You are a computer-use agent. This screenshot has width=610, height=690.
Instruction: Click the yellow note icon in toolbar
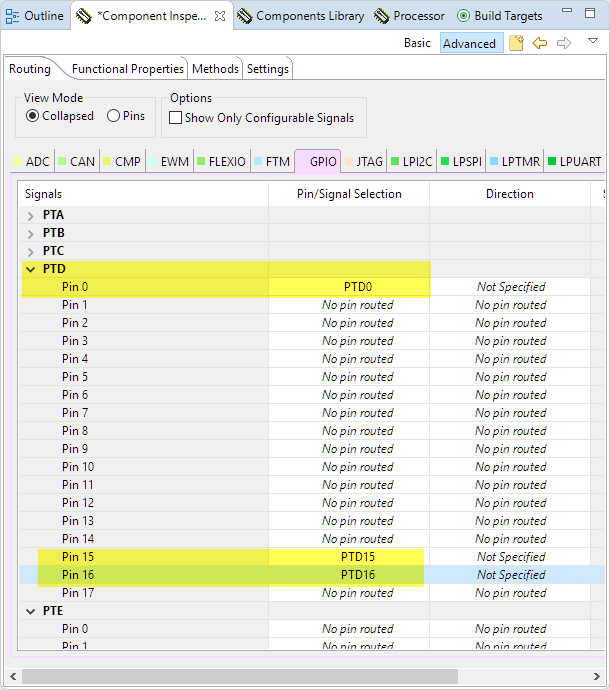(x=516, y=43)
